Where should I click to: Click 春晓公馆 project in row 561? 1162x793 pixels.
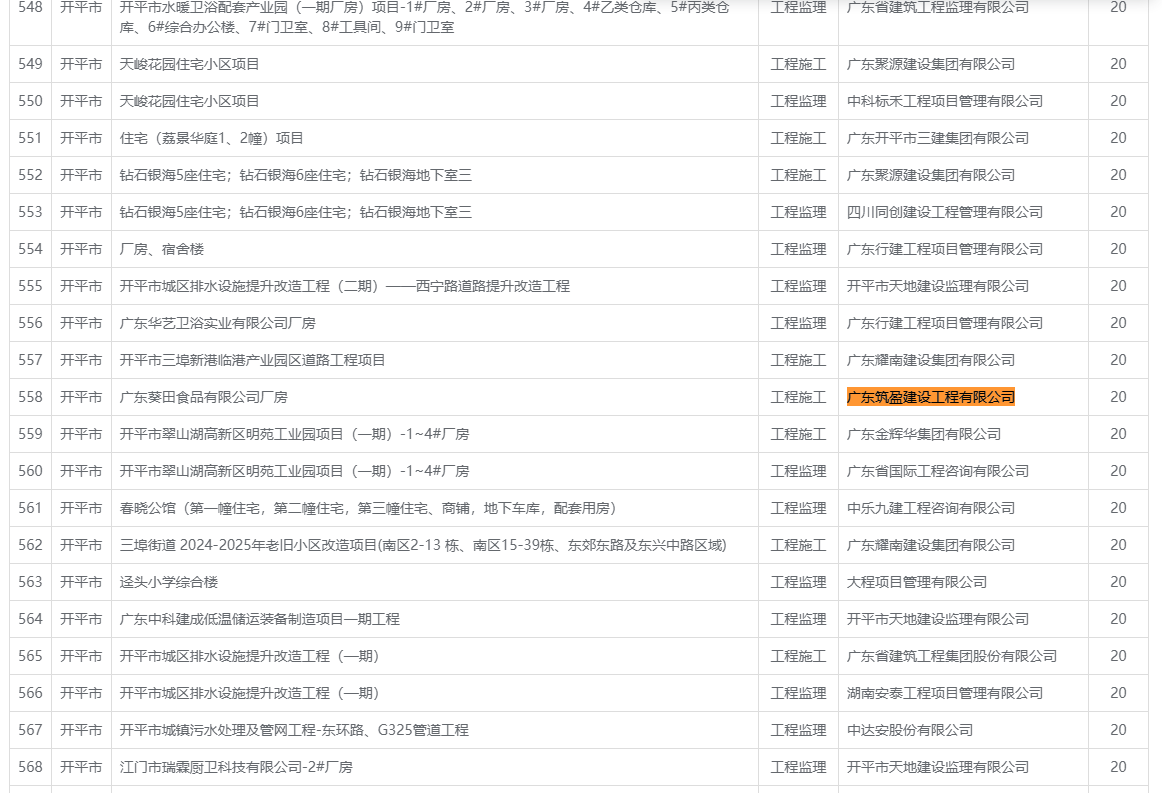point(368,508)
